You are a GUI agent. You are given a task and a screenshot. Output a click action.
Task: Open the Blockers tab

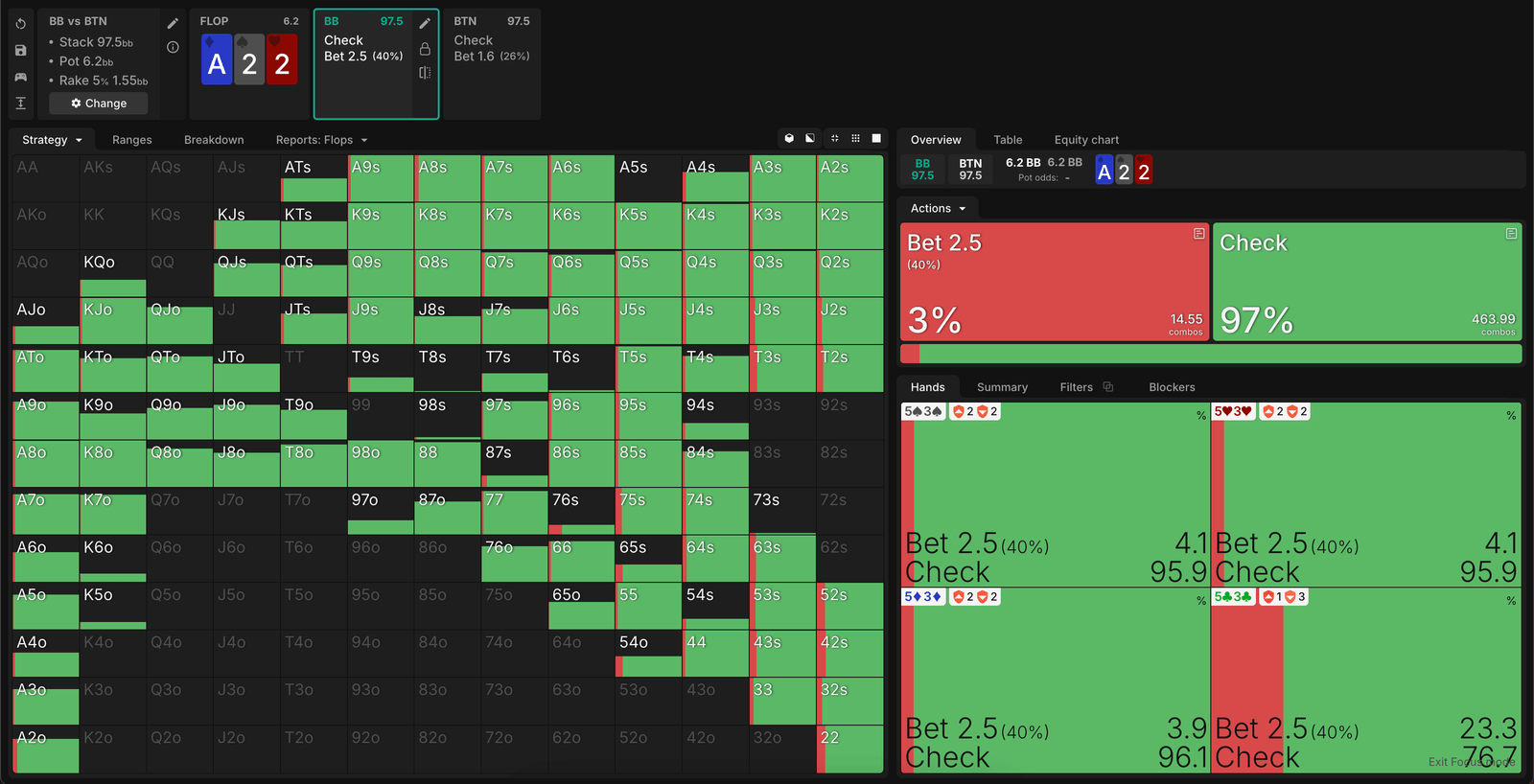coord(1172,387)
